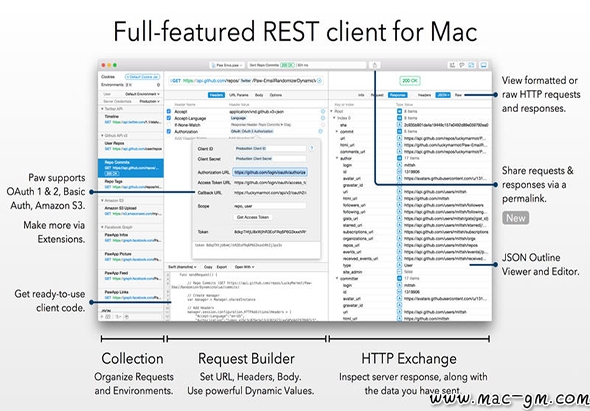Collapse the committer JSON node
The height and width of the screenshot is (411, 590).
point(337,279)
